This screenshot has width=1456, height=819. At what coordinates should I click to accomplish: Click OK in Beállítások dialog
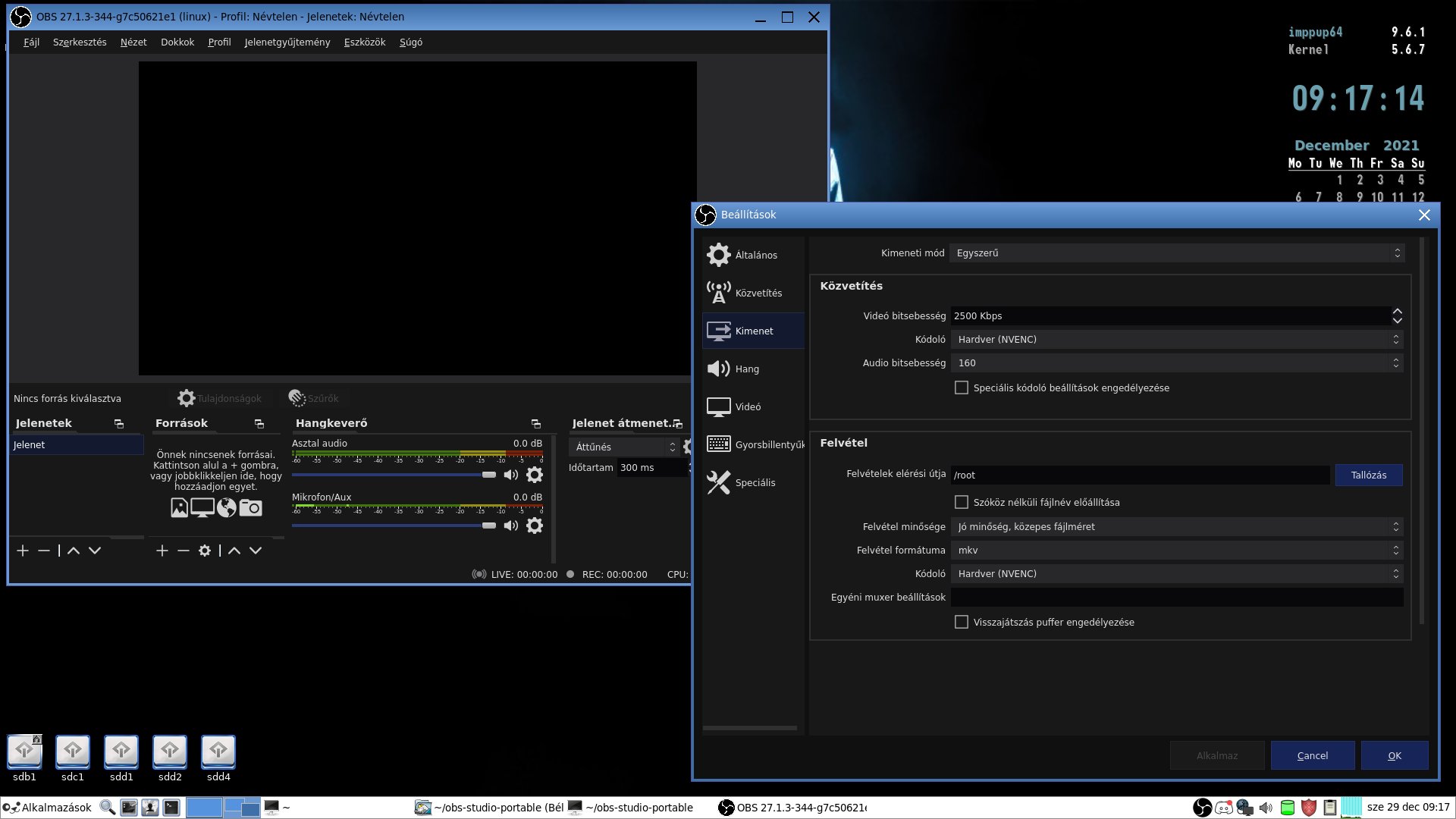click(x=1395, y=756)
